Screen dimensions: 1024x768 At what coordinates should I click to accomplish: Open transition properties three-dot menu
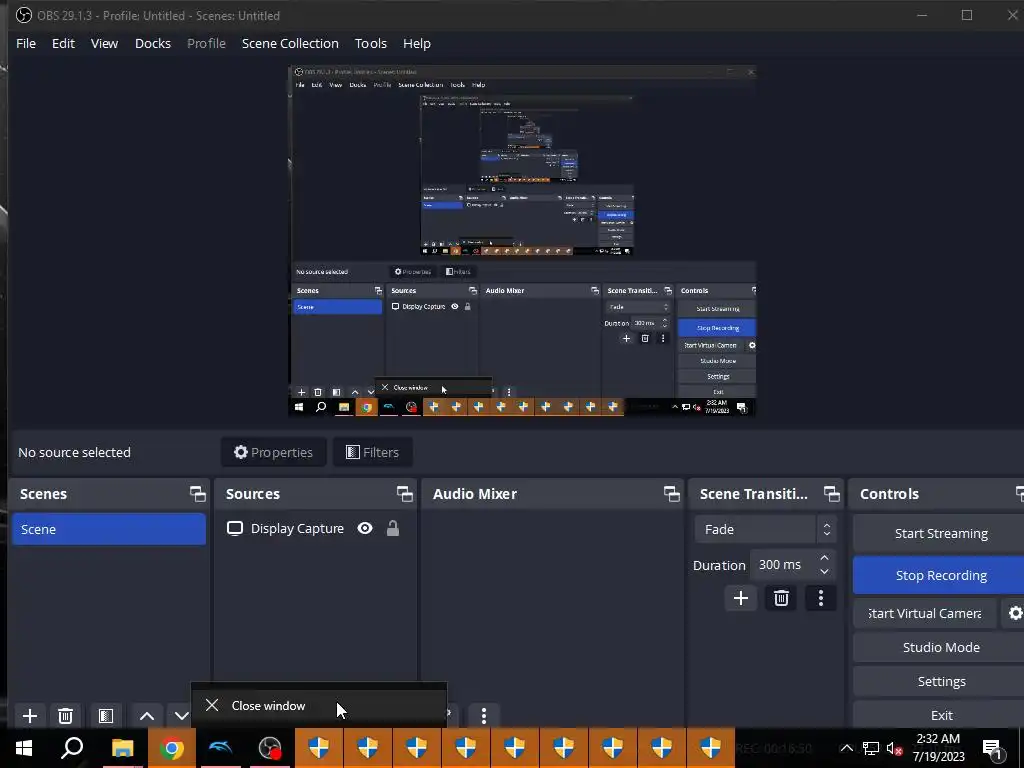point(821,598)
